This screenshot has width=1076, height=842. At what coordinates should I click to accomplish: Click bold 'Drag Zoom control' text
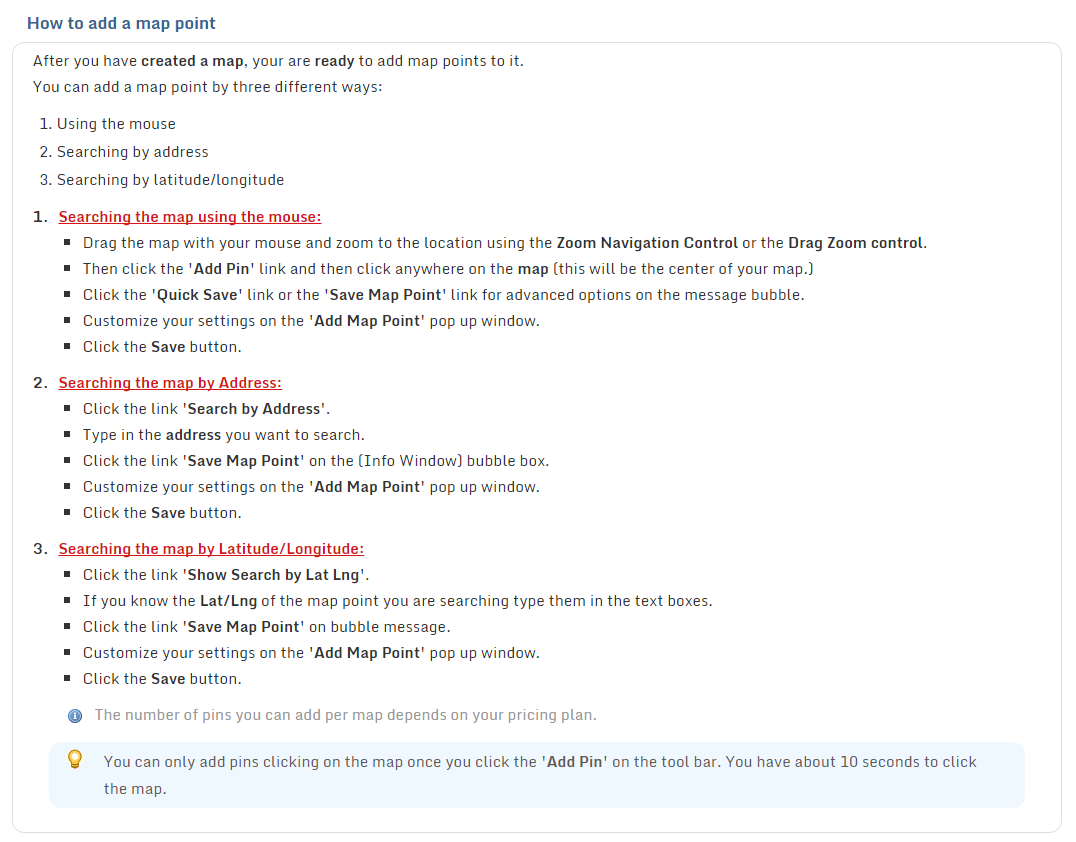857,243
